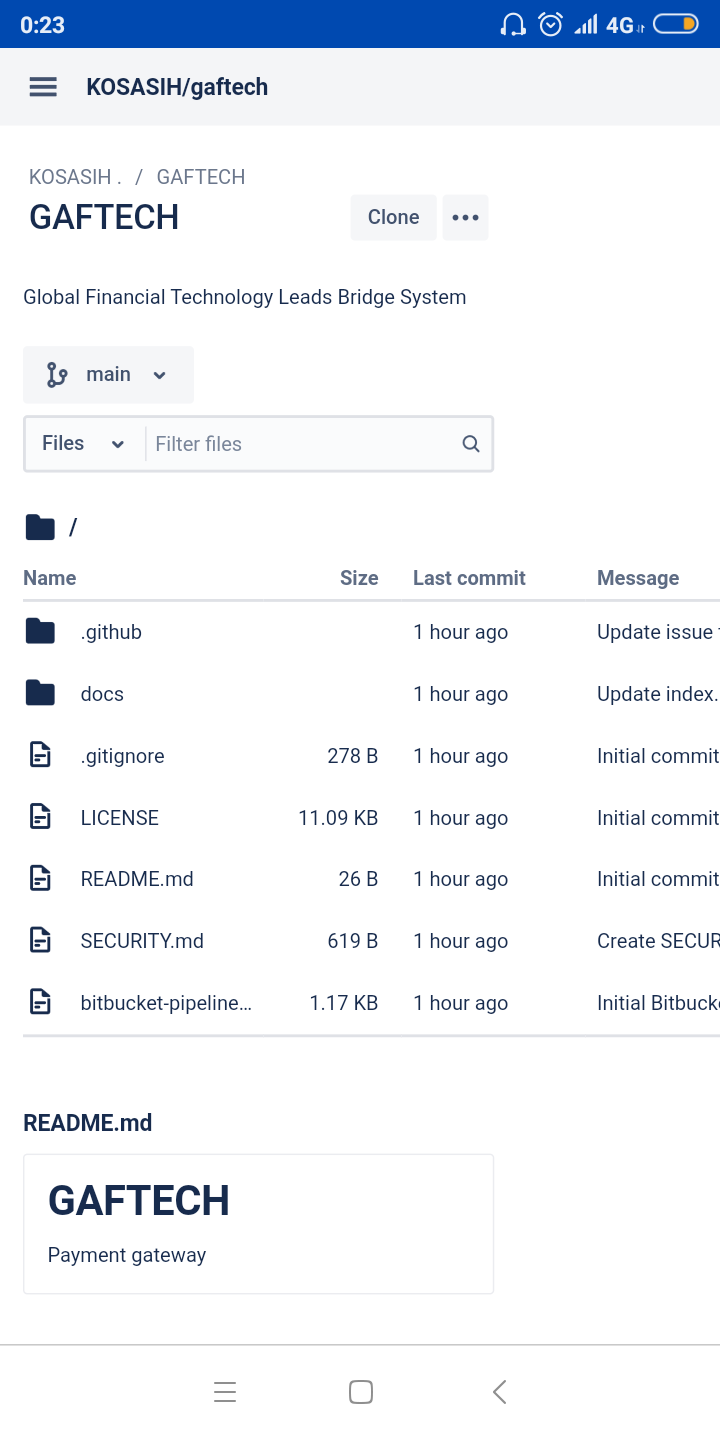Click the repository description text
This screenshot has height=1440, width=720.
pos(245,297)
